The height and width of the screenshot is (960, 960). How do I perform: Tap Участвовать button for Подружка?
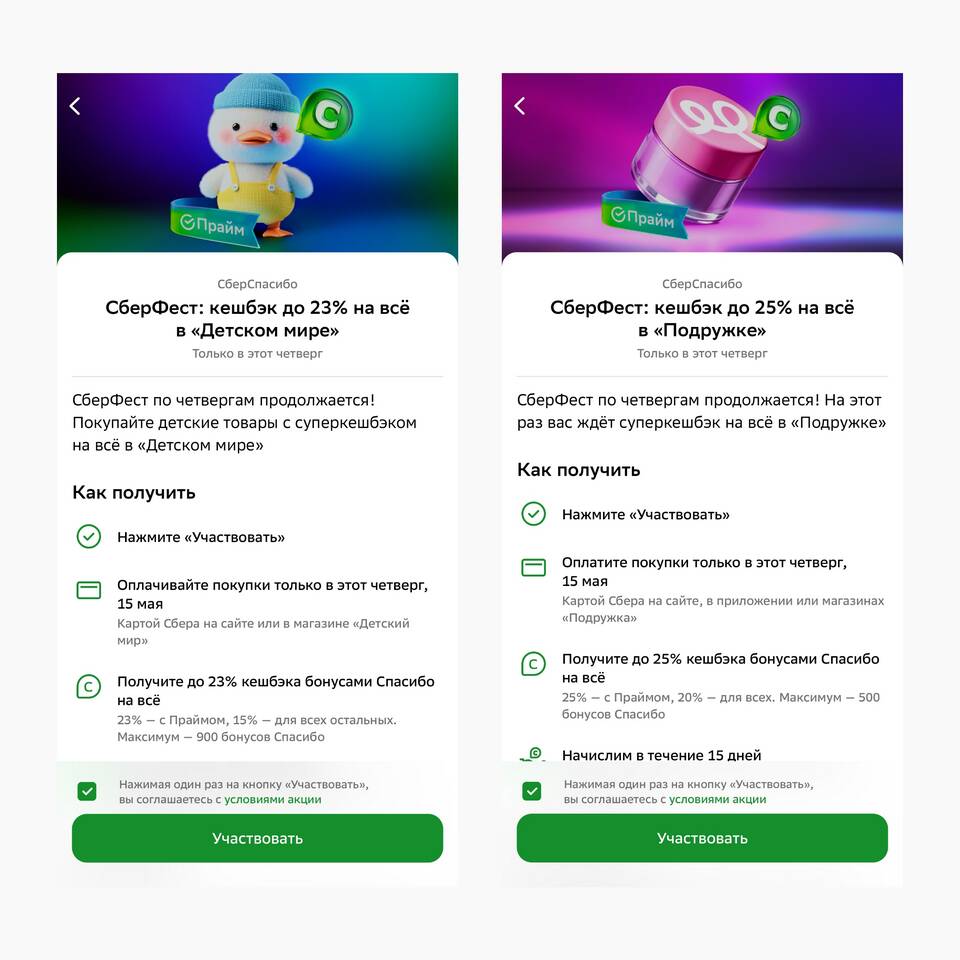pos(702,838)
